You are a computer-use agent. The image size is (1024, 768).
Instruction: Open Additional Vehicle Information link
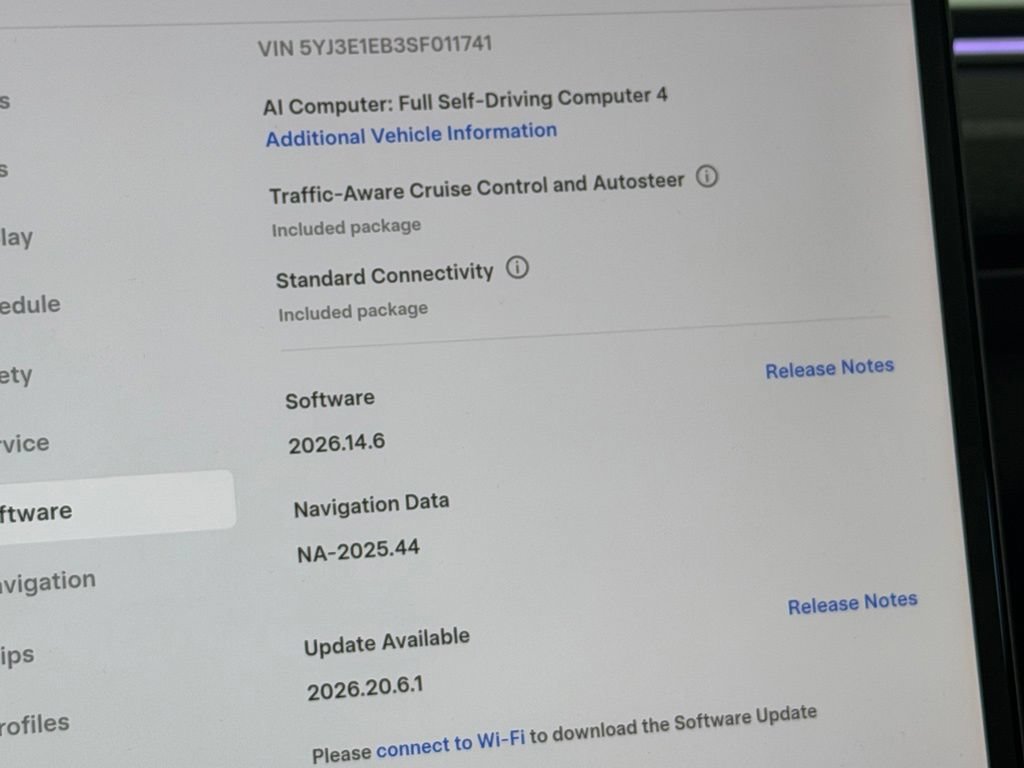coord(411,135)
